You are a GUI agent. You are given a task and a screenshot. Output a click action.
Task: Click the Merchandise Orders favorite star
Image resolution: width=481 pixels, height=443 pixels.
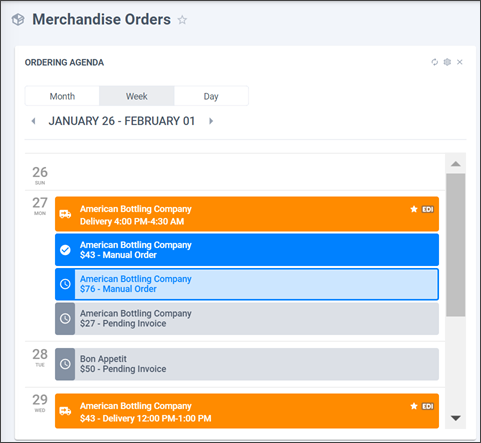(182, 20)
